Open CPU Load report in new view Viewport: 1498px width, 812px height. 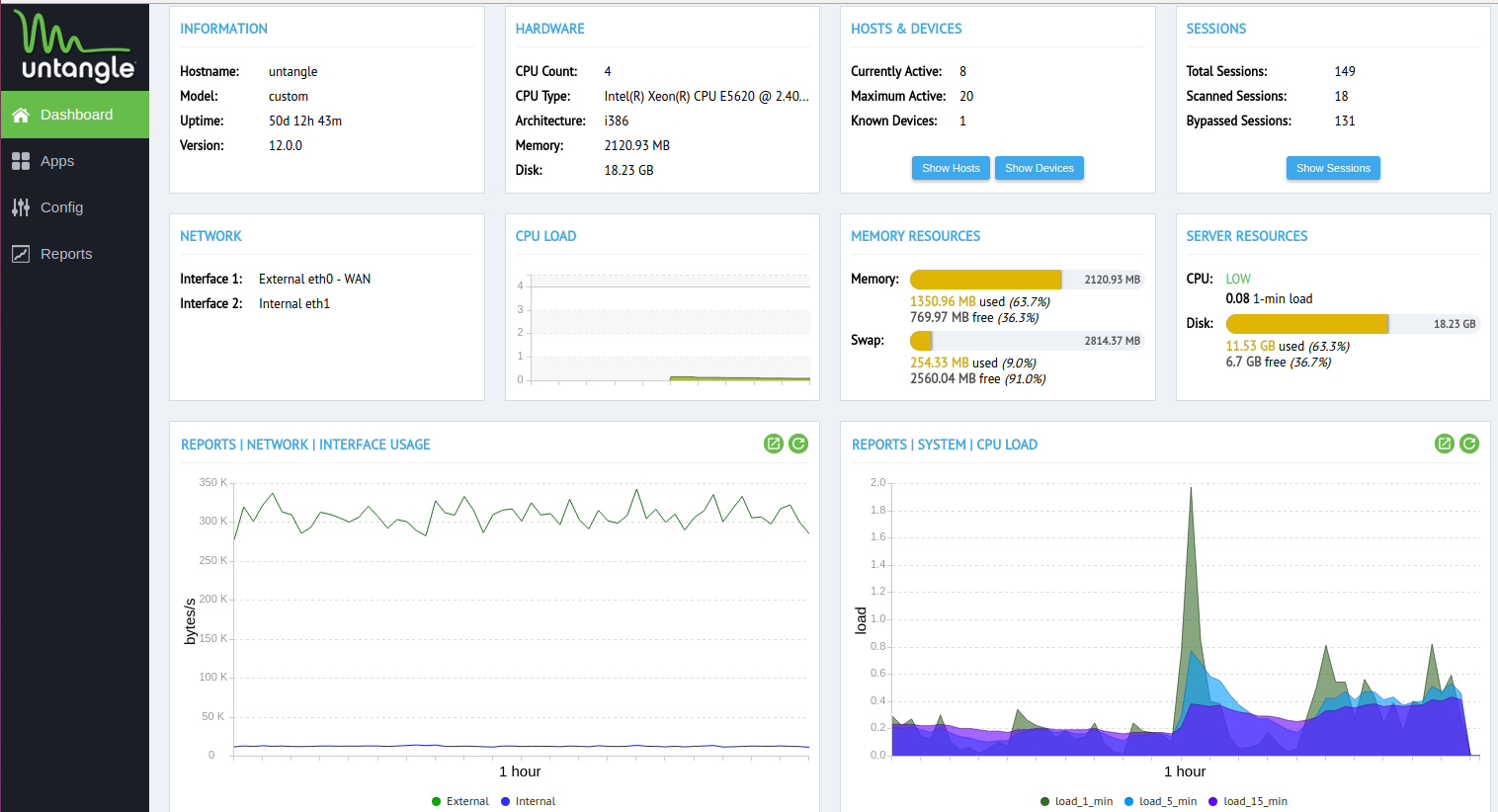1444,444
